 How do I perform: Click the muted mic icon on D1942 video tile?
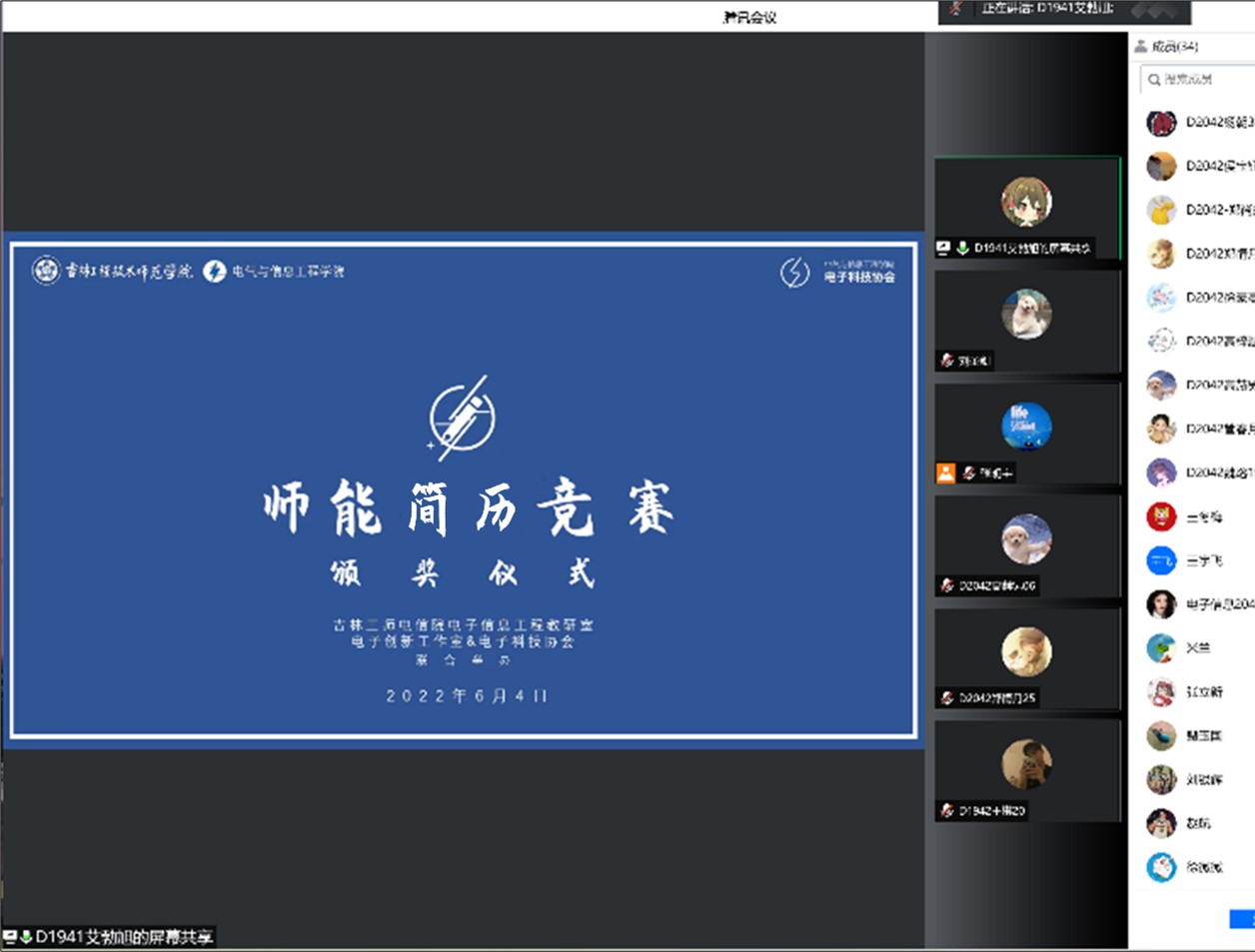coord(946,810)
